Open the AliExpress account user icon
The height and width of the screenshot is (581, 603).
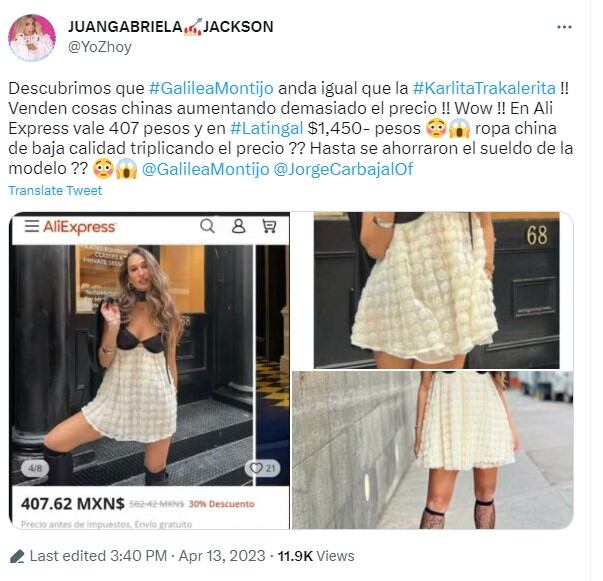(238, 226)
